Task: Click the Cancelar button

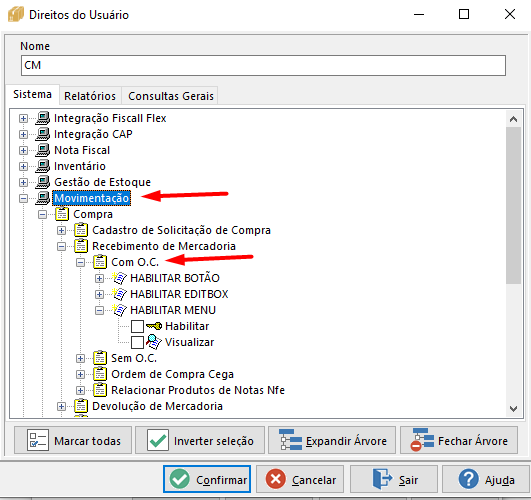Action: [300, 479]
